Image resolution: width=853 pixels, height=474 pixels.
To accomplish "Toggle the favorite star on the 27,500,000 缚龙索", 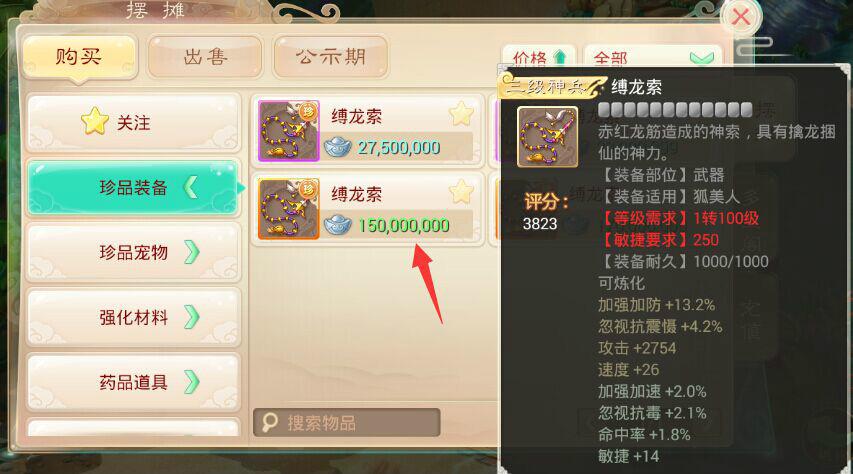I will click(461, 114).
